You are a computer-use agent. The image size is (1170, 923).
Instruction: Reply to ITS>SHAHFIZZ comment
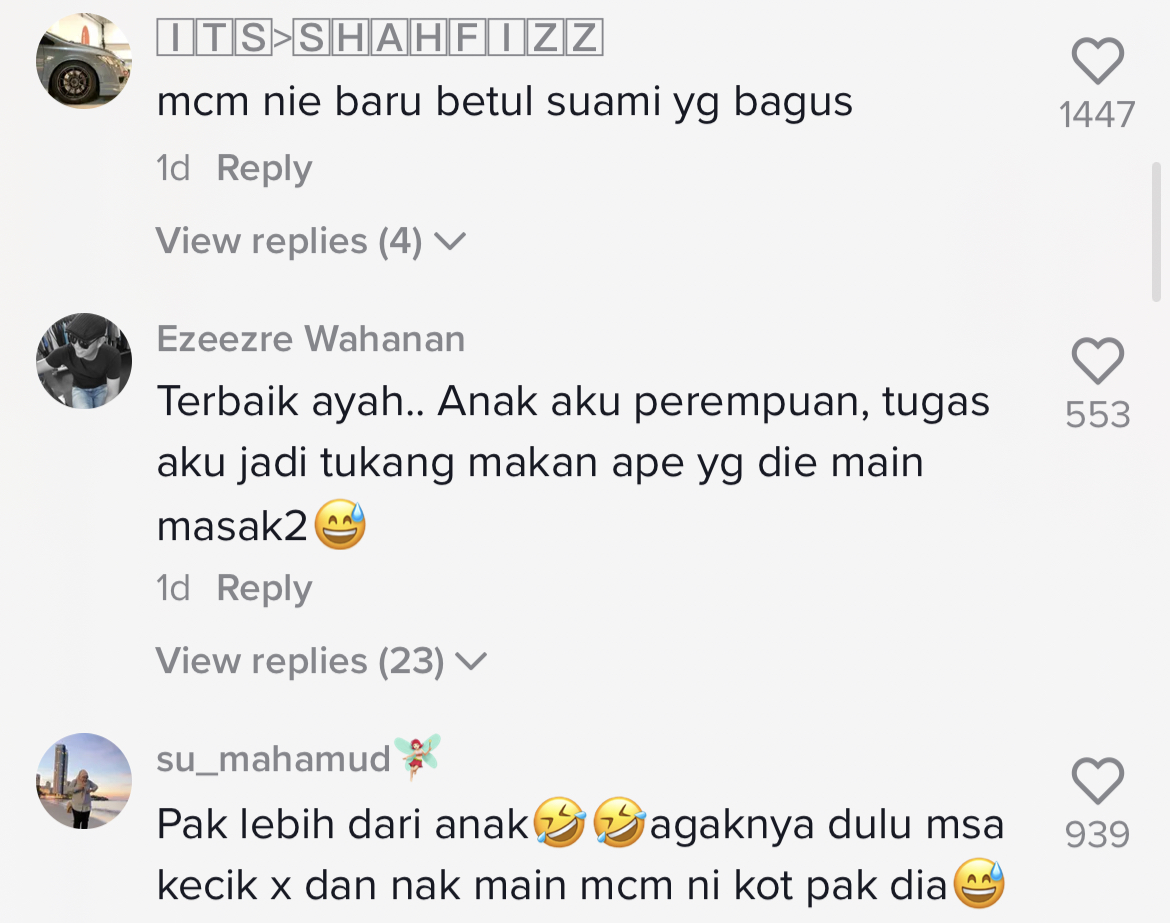click(264, 169)
